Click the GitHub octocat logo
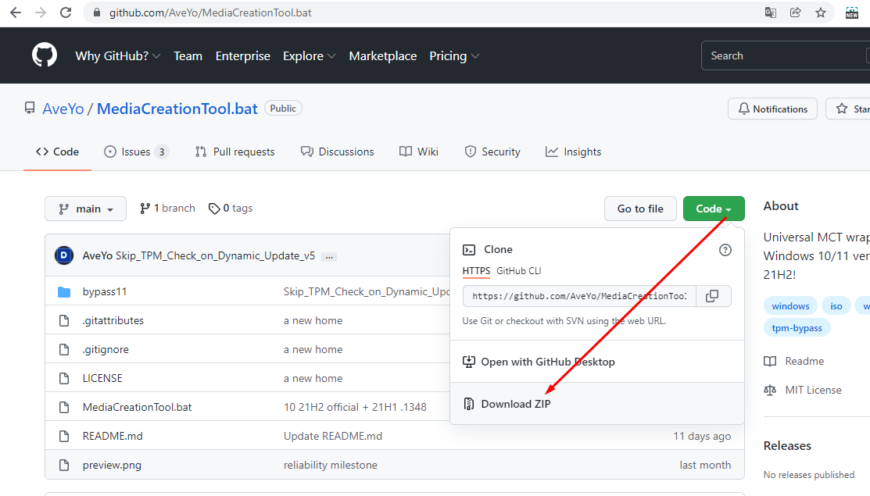870x496 pixels. pos(44,55)
